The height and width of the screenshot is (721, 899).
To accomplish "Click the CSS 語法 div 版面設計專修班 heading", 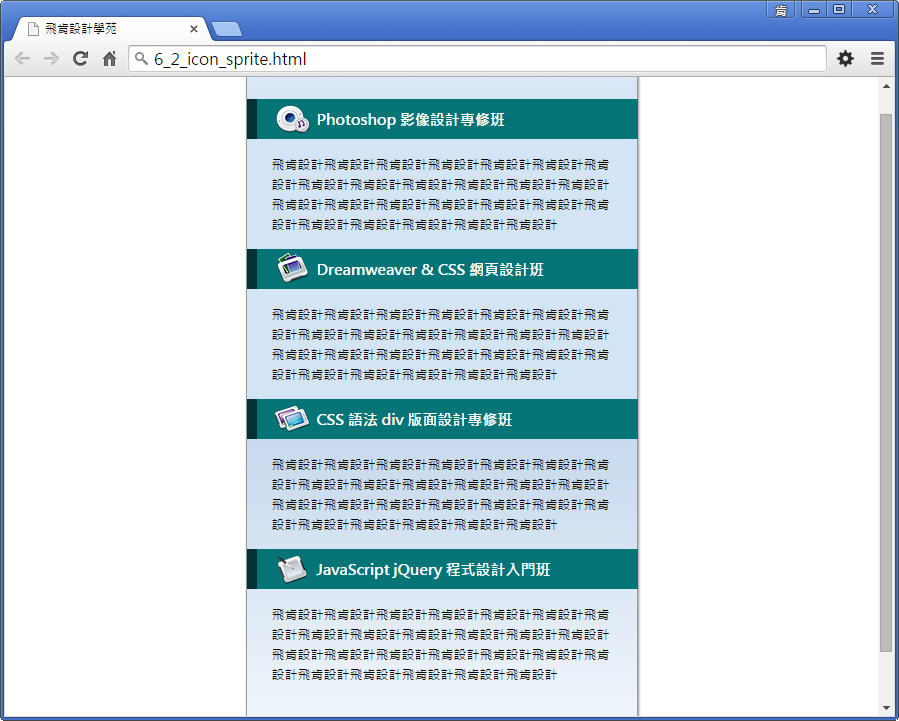I will click(x=414, y=420).
